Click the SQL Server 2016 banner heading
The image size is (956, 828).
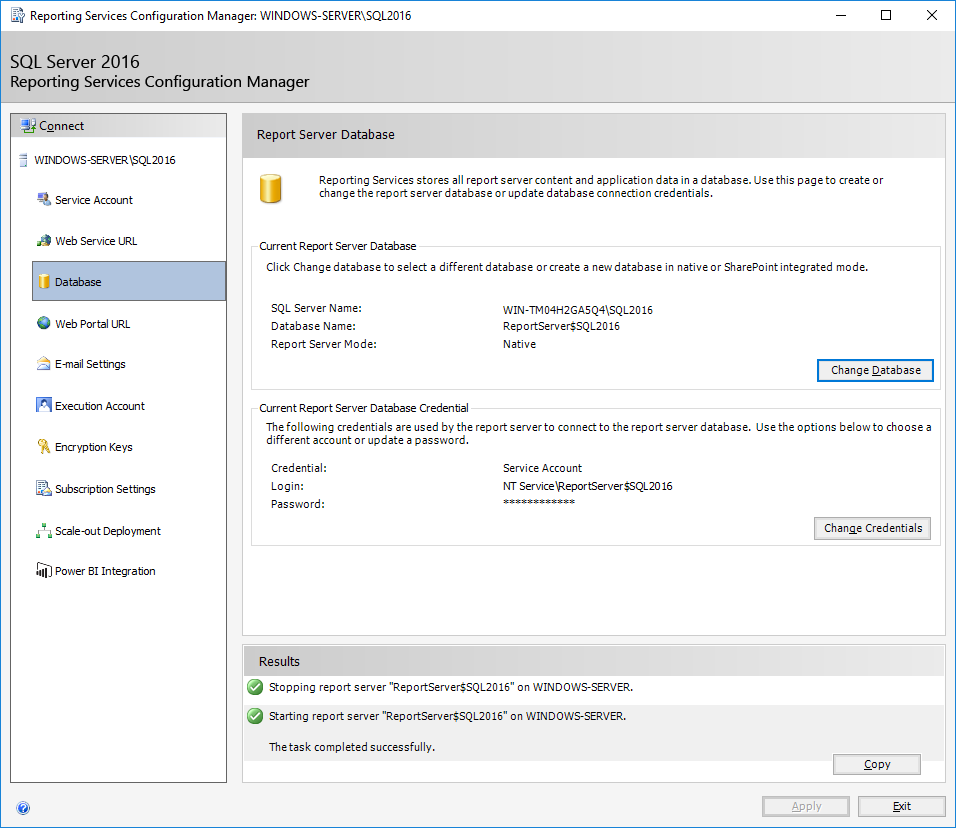coord(74,62)
